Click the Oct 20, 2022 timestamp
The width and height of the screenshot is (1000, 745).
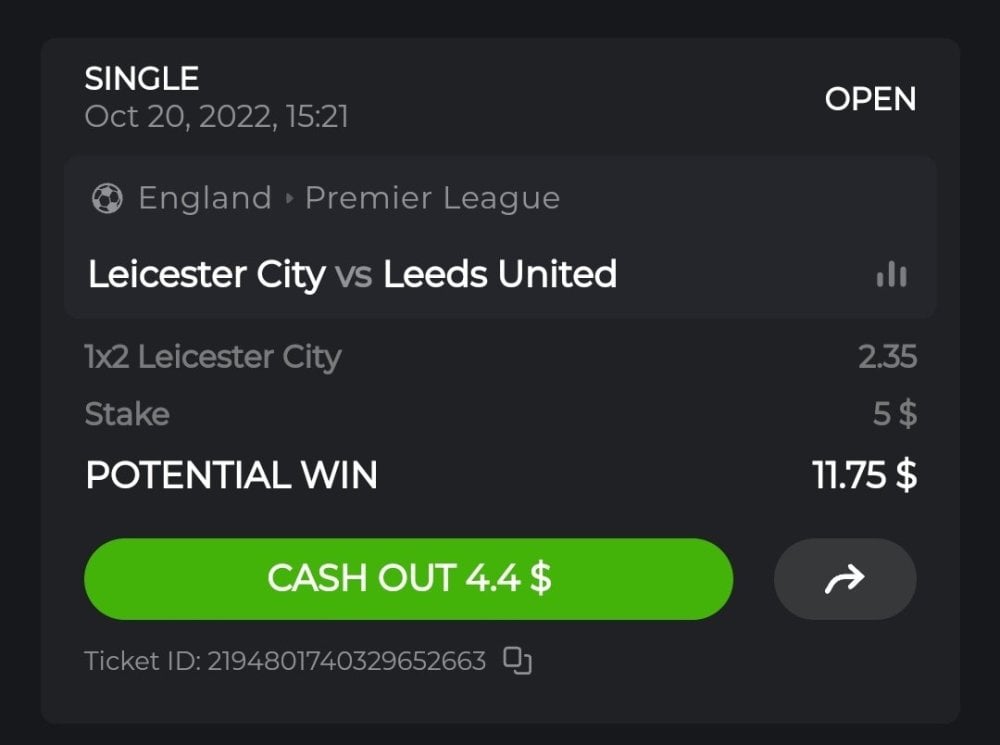(217, 117)
